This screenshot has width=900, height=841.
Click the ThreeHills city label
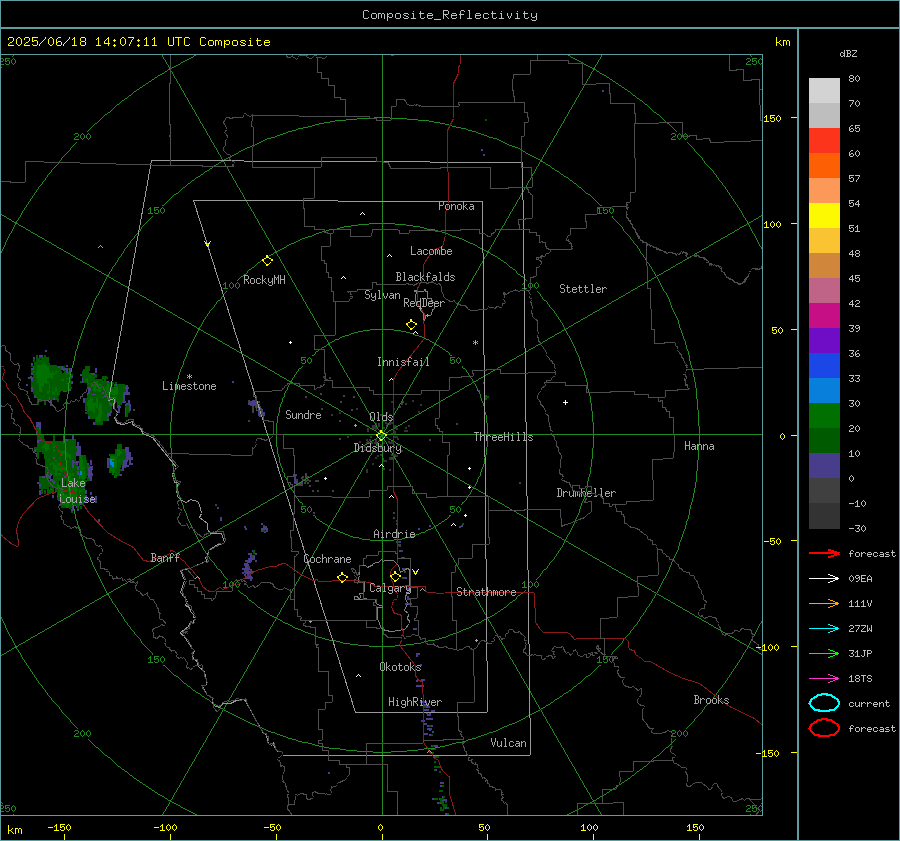coord(503,437)
